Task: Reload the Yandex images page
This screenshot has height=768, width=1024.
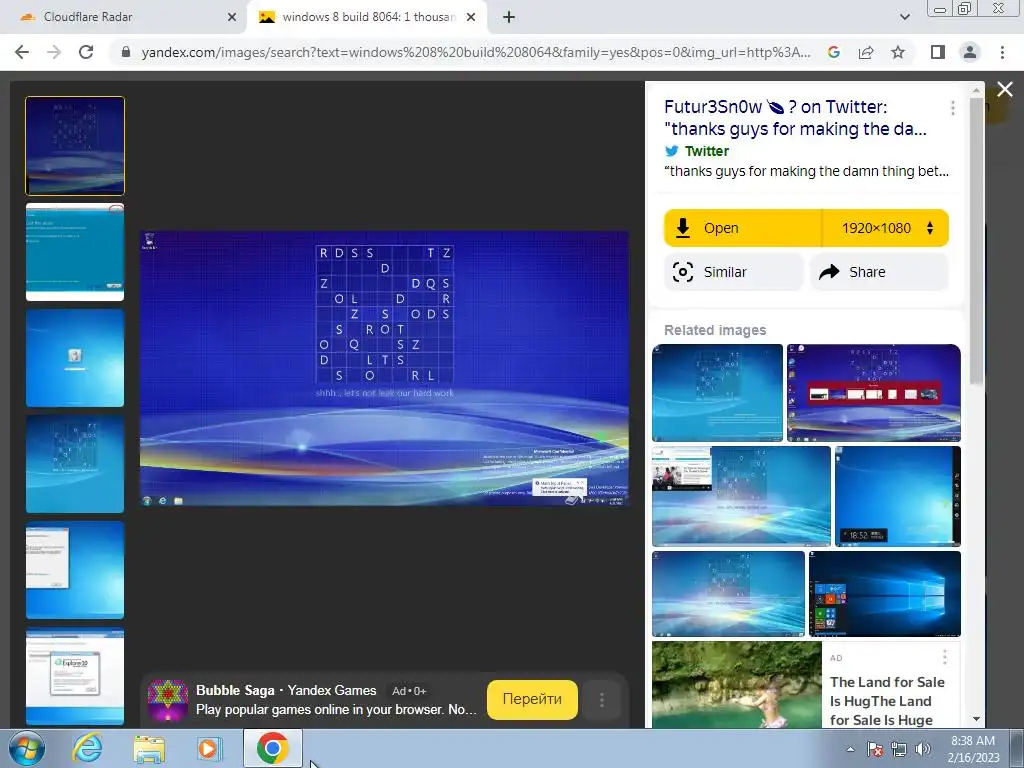Action: click(86, 52)
